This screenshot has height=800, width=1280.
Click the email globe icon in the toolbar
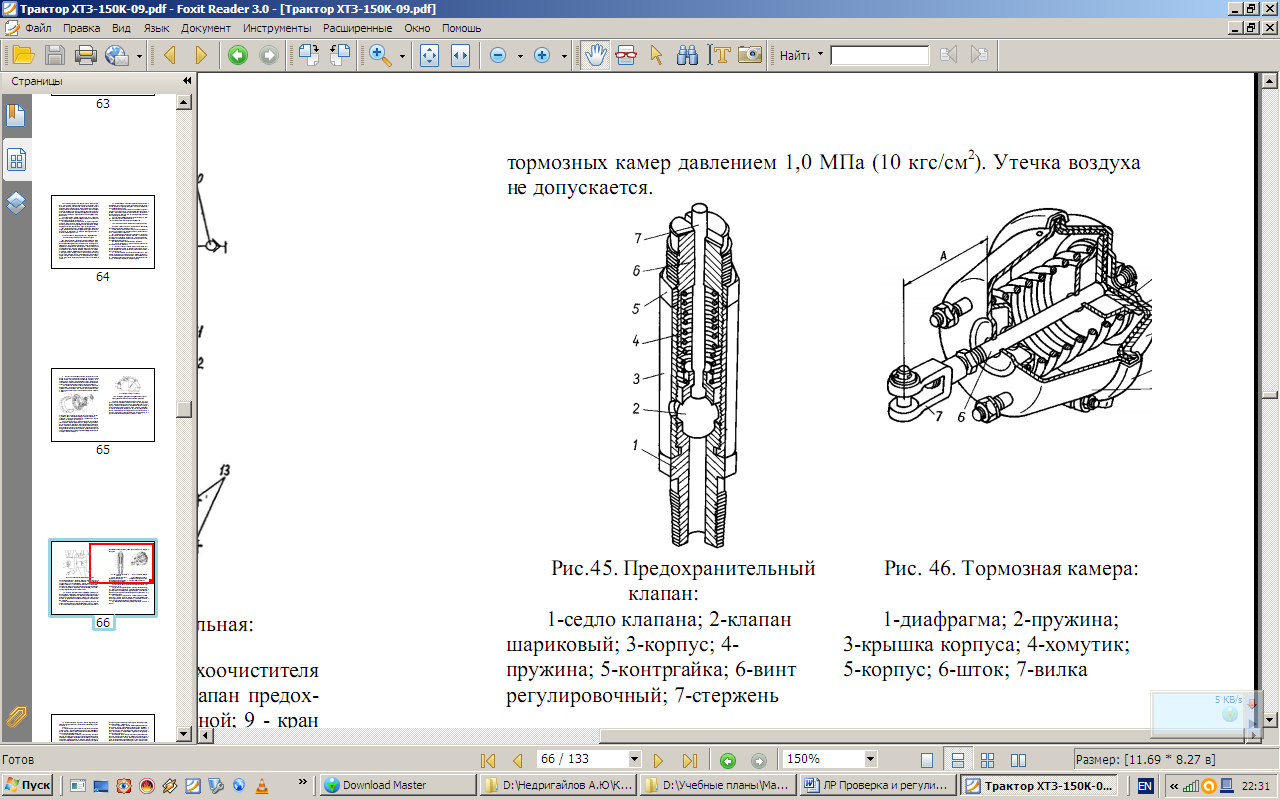(x=117, y=55)
